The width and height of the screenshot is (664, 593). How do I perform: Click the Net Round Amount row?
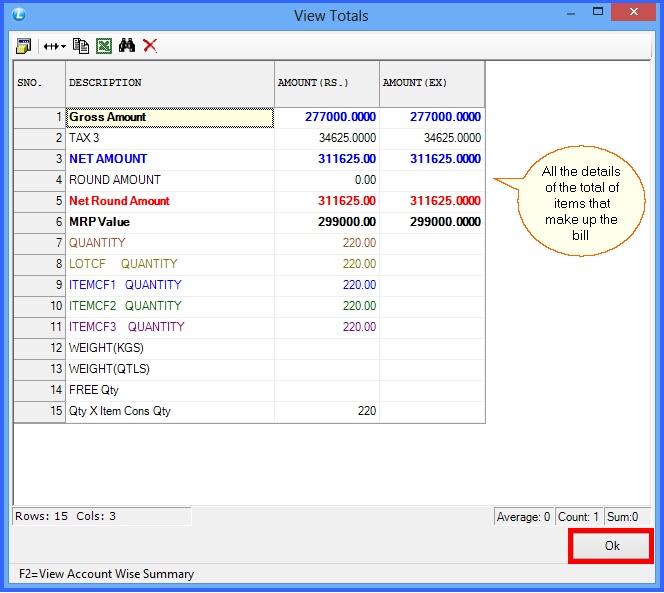click(x=169, y=201)
